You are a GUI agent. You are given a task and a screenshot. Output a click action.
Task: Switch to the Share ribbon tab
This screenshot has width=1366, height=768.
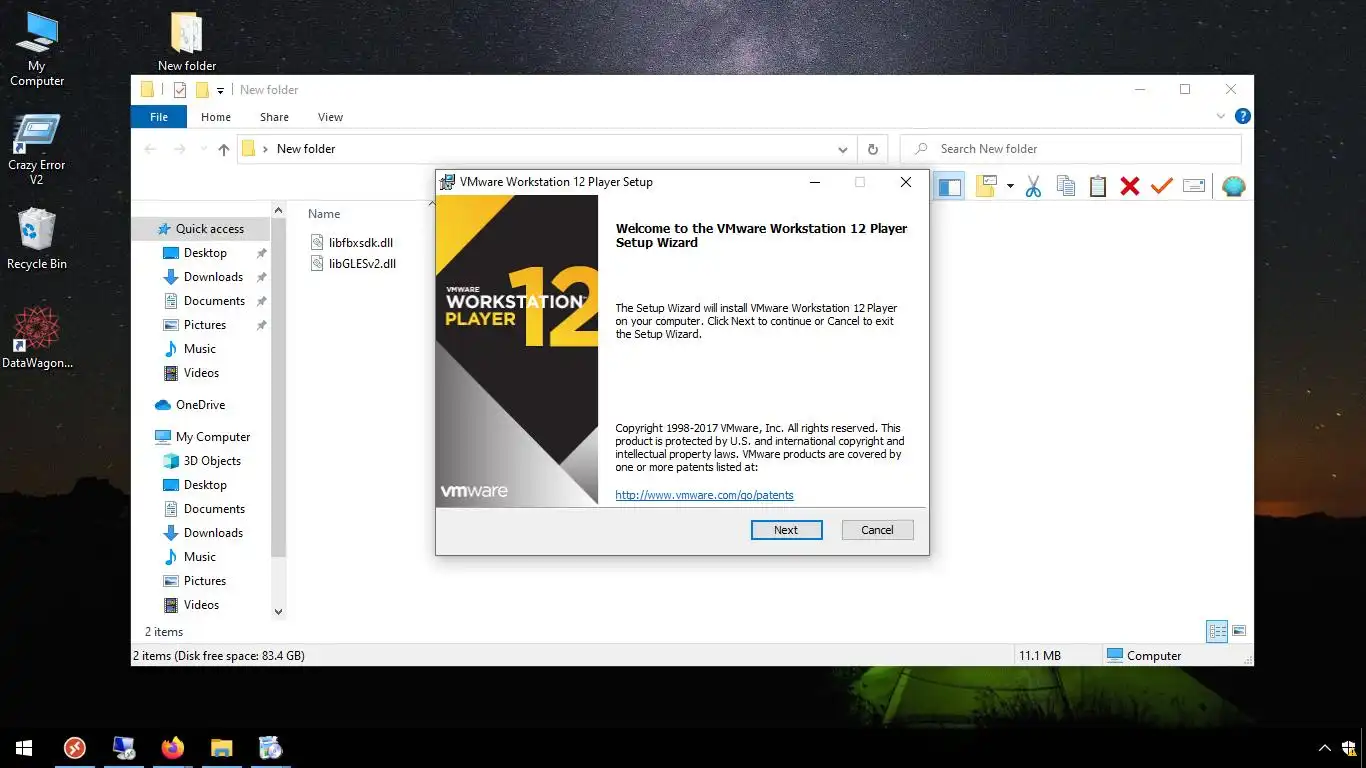(x=274, y=117)
